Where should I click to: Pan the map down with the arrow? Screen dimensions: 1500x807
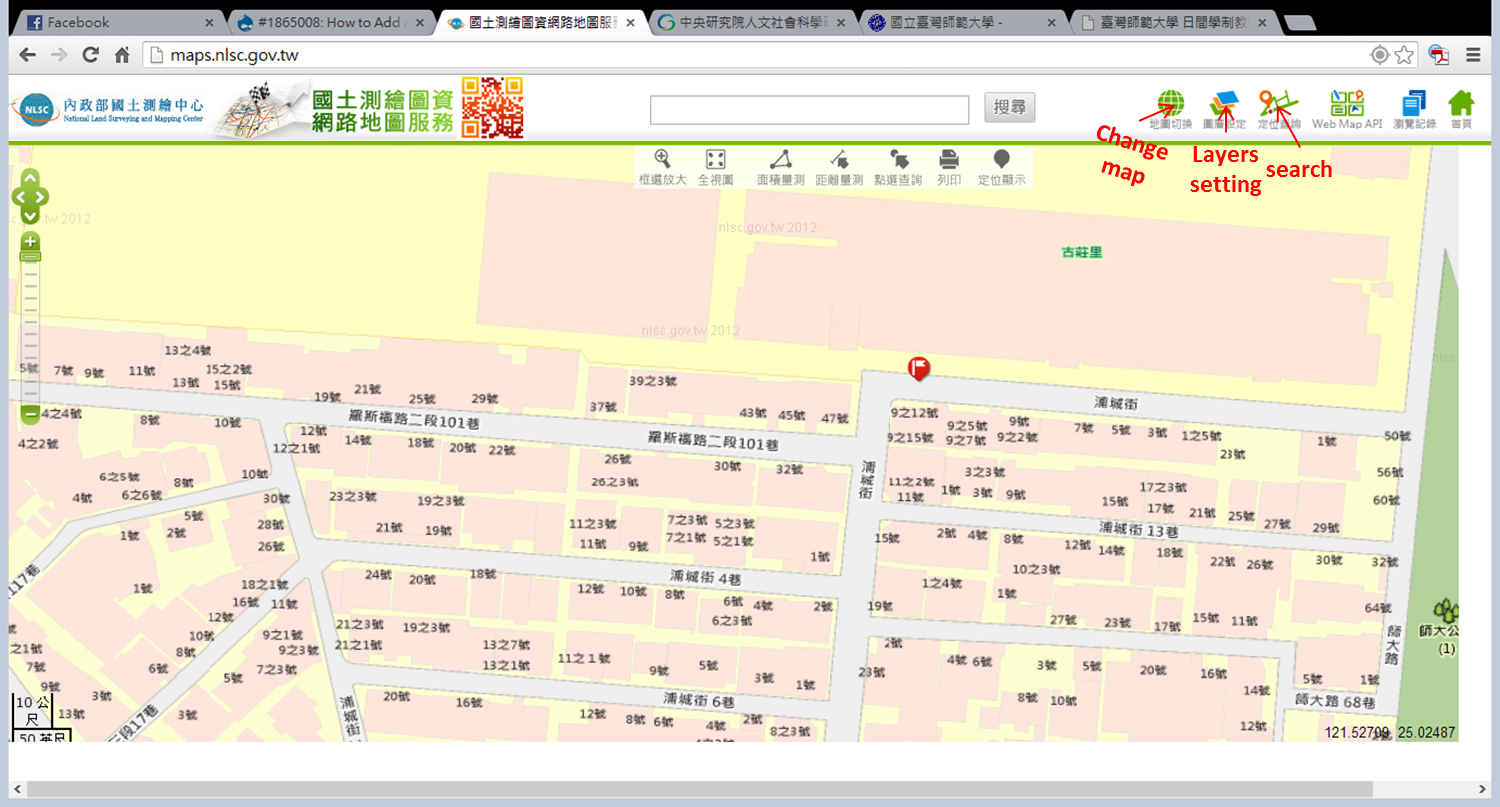pyautogui.click(x=30, y=215)
